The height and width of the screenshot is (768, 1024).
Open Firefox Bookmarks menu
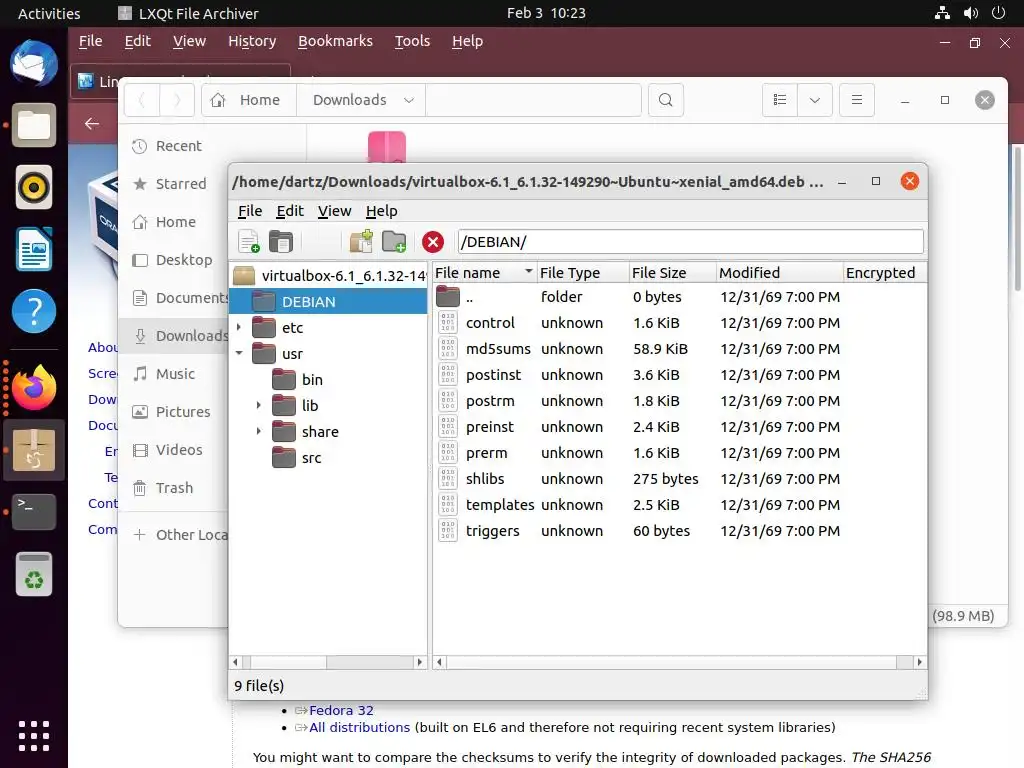(335, 41)
